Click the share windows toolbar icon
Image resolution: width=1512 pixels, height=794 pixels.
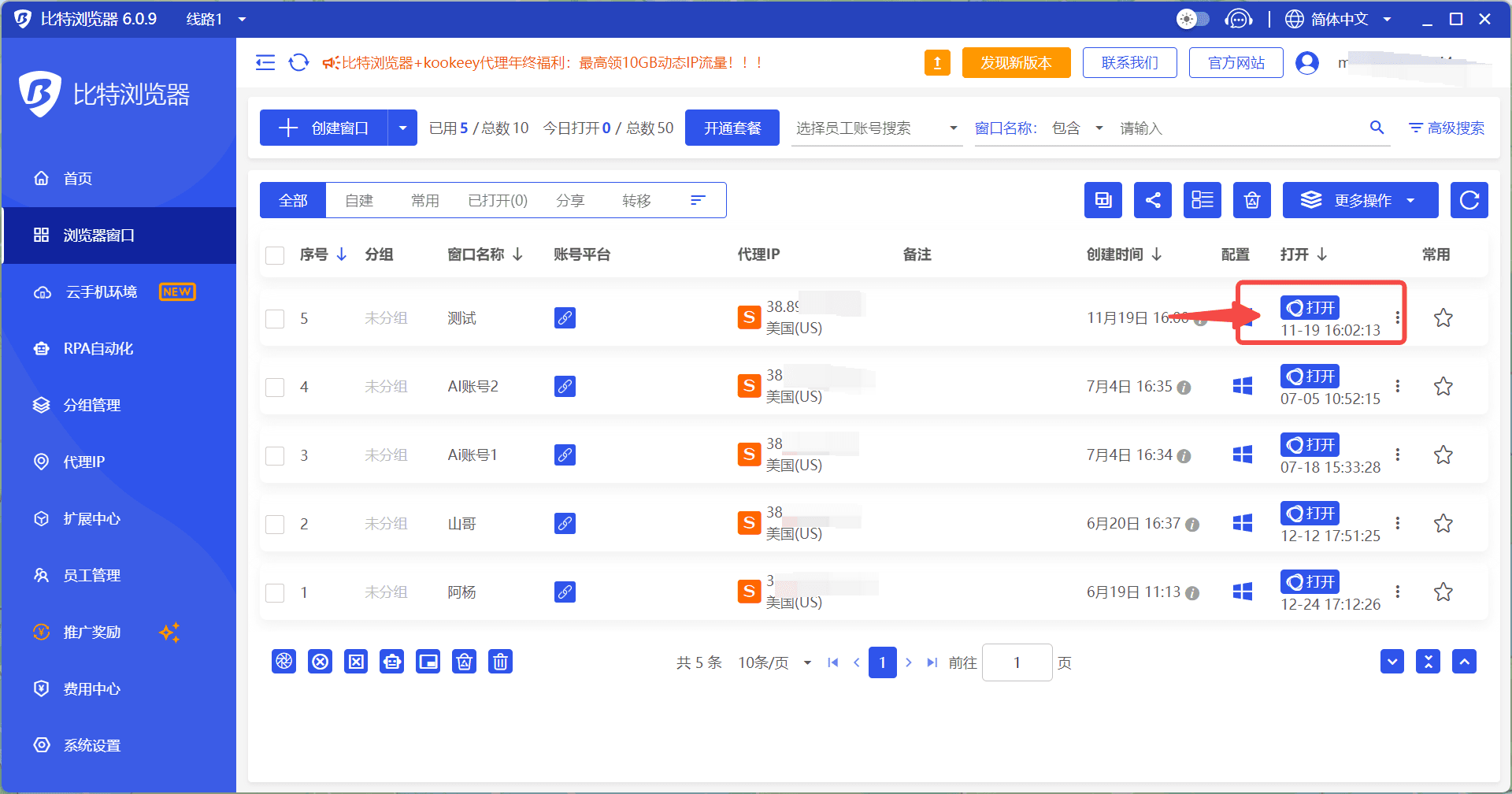tap(1153, 200)
